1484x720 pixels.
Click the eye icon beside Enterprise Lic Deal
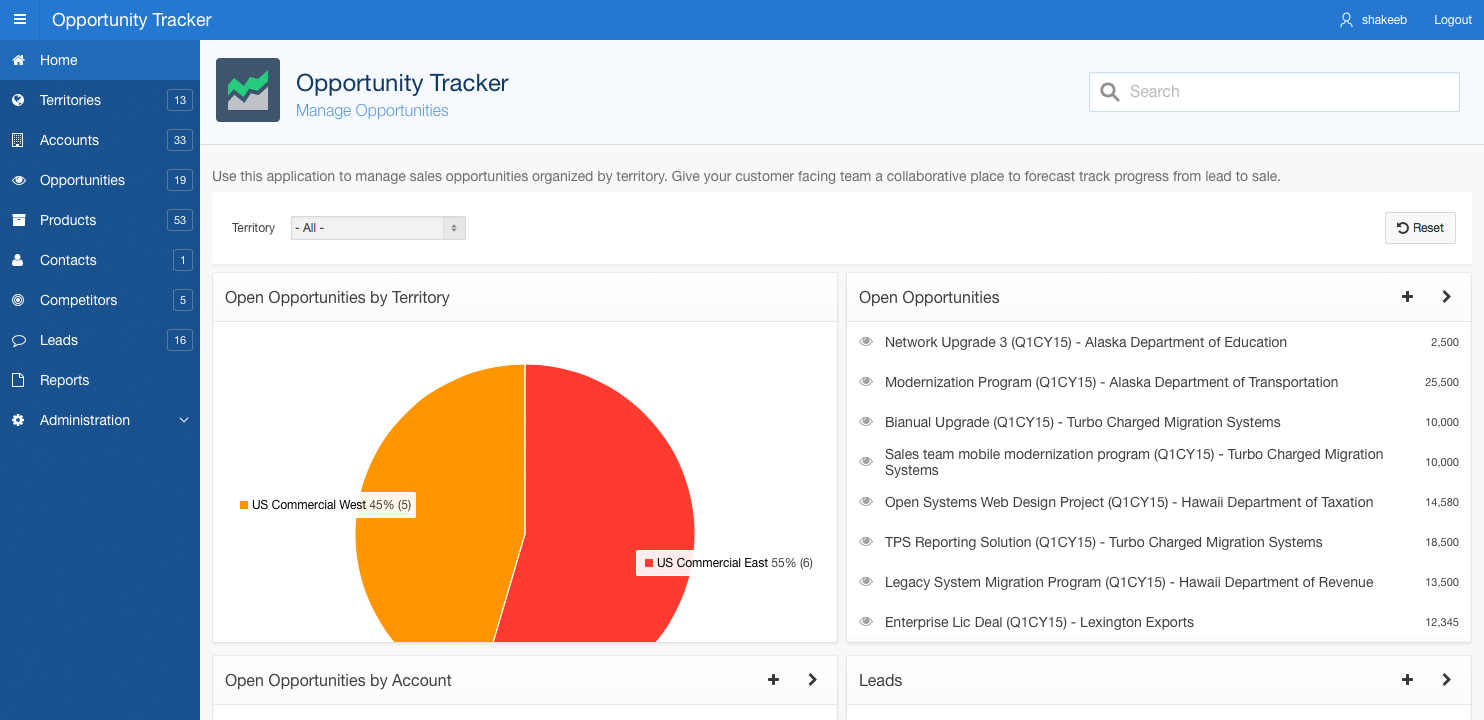[867, 622]
